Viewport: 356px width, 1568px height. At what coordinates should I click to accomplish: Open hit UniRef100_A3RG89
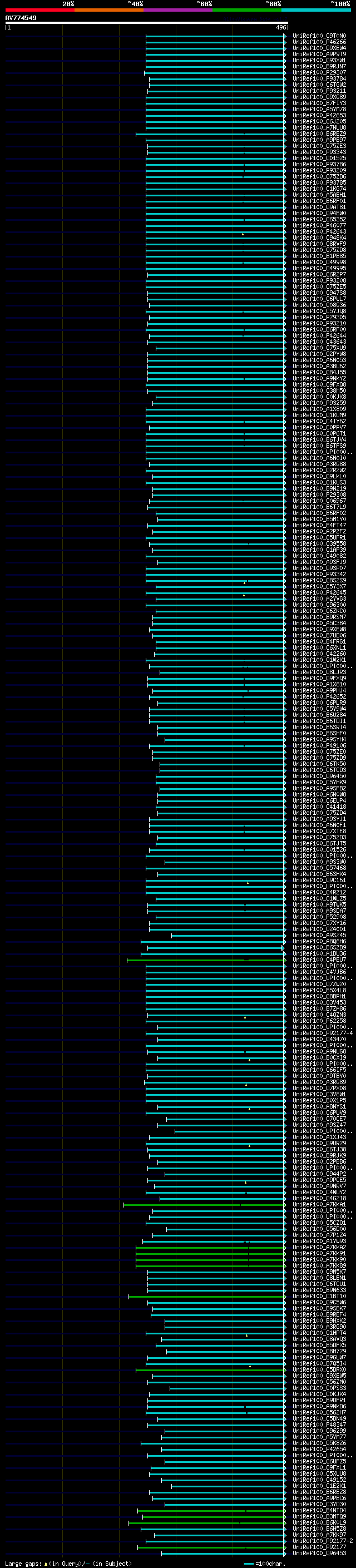pyautogui.click(x=319, y=1082)
